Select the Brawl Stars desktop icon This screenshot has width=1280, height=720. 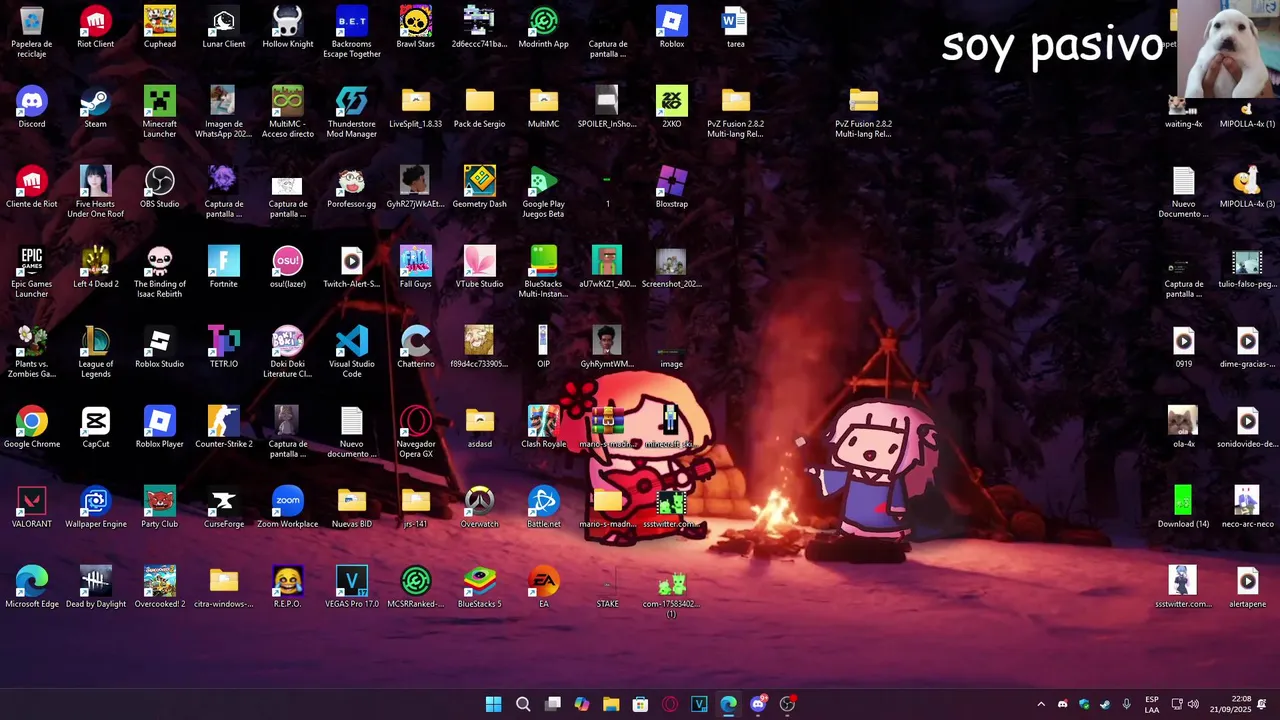tap(416, 27)
